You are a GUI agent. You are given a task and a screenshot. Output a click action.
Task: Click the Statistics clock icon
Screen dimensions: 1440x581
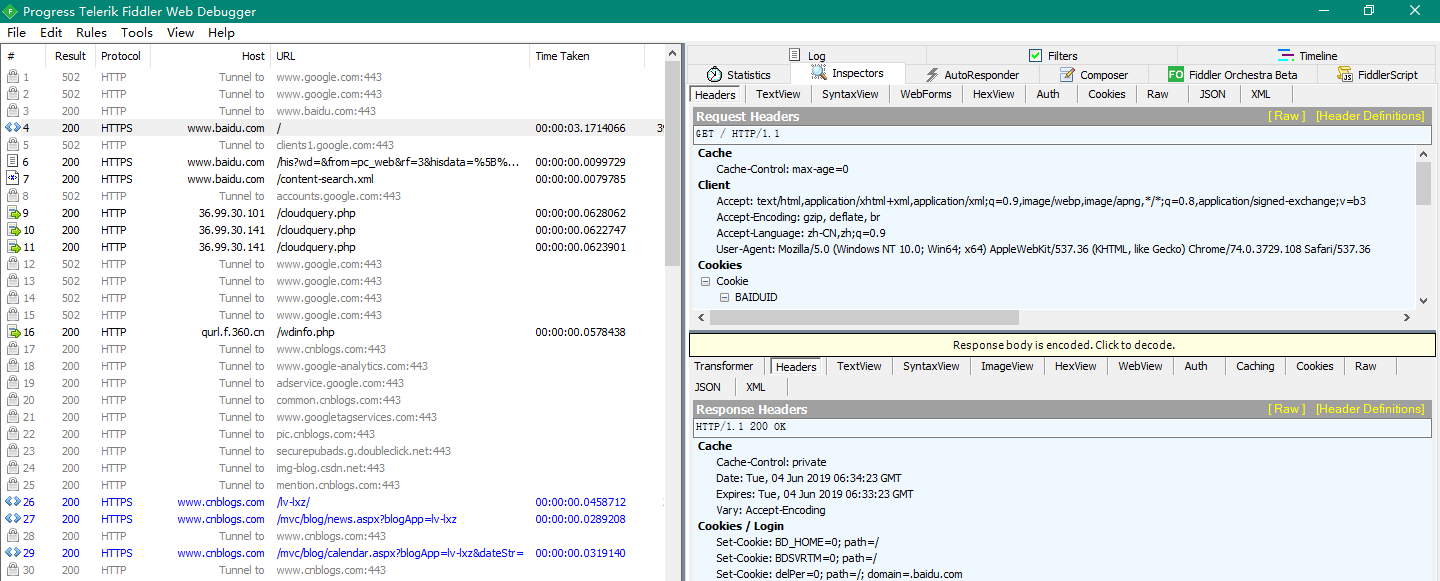coord(714,74)
